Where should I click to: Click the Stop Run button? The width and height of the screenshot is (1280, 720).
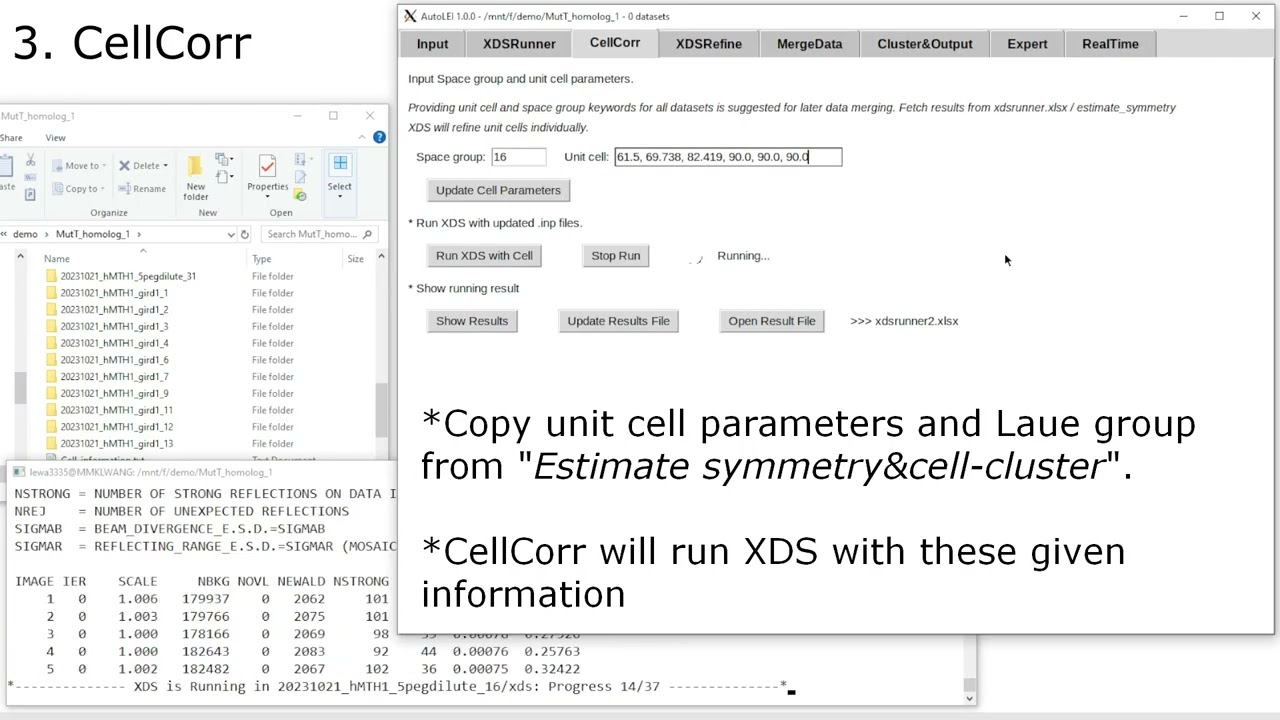tap(615, 256)
